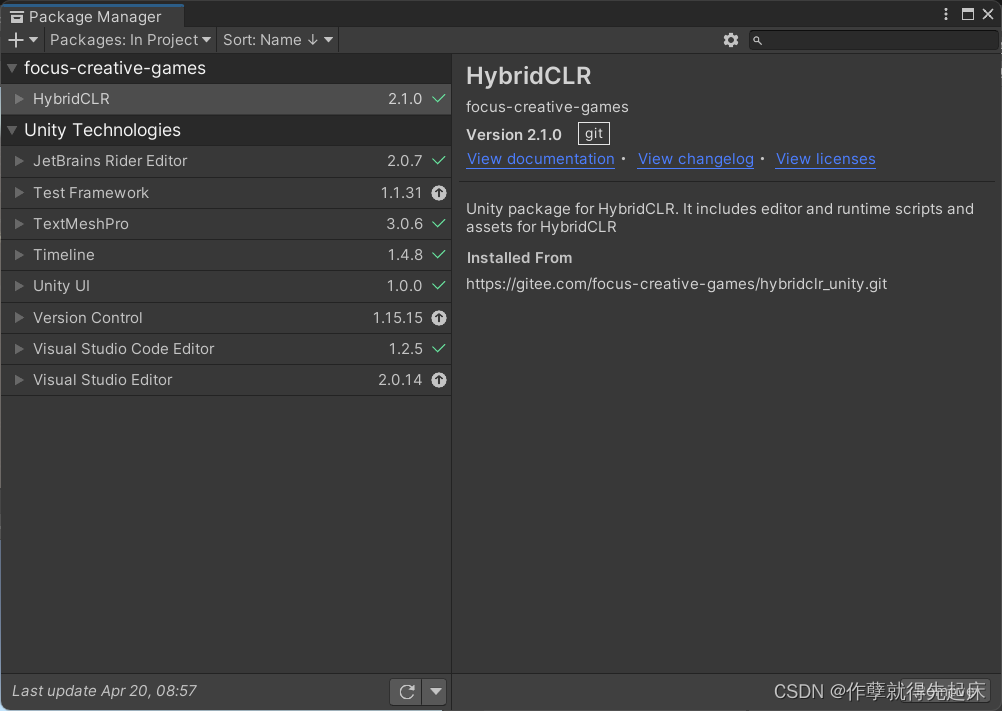Click the update icon beside Test Framework
The image size is (1002, 711).
[x=439, y=193]
